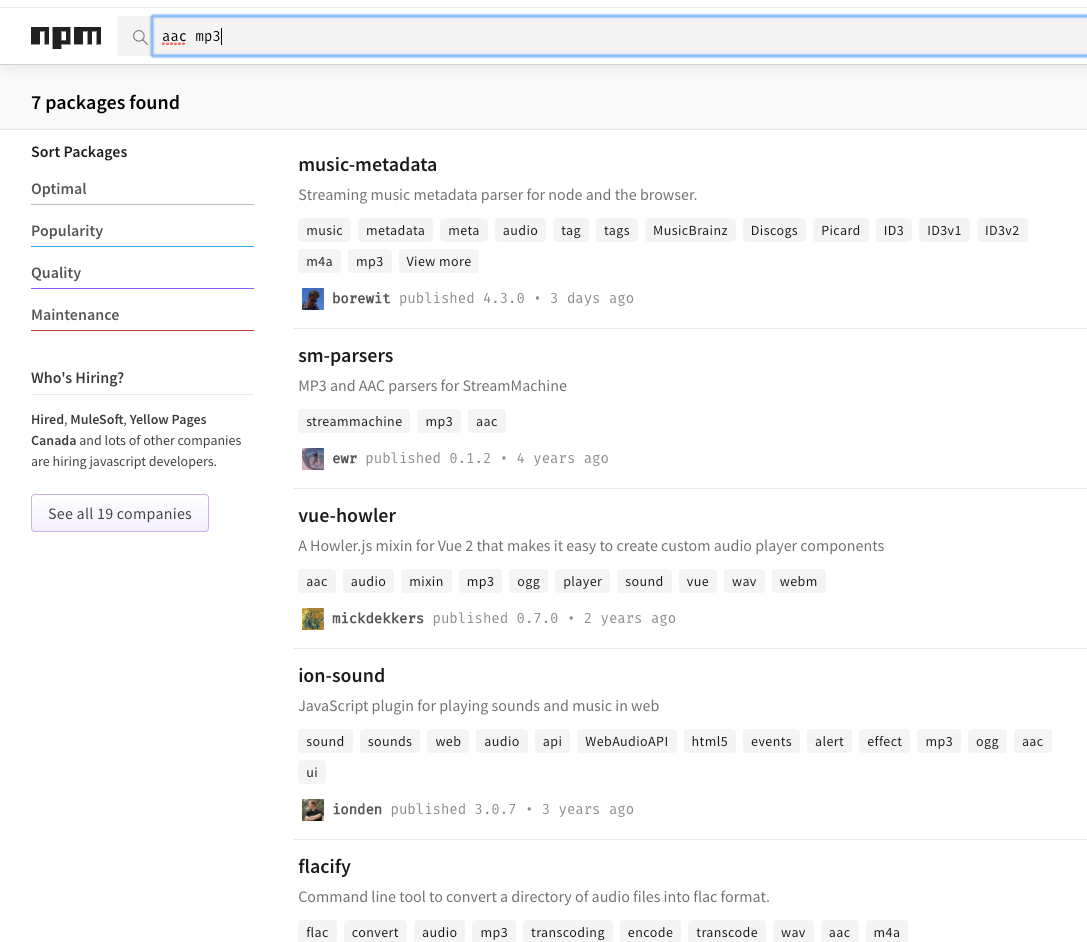
Task: Click the 7 packages found heading
Action: 105,103
